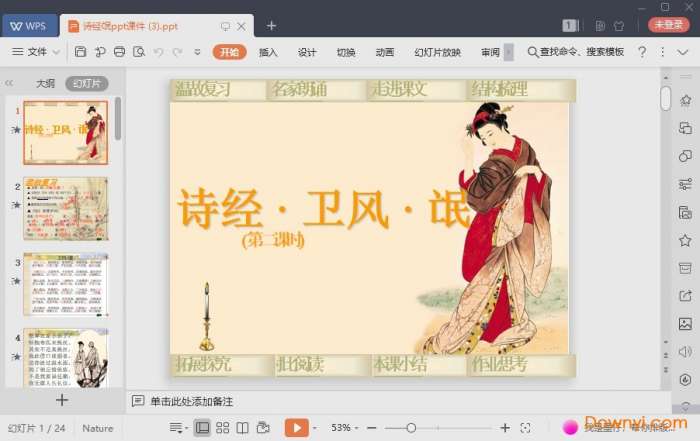This screenshot has width=700, height=441.
Task: Open the star favorites icon in right sidebar
Action: [x=685, y=241]
